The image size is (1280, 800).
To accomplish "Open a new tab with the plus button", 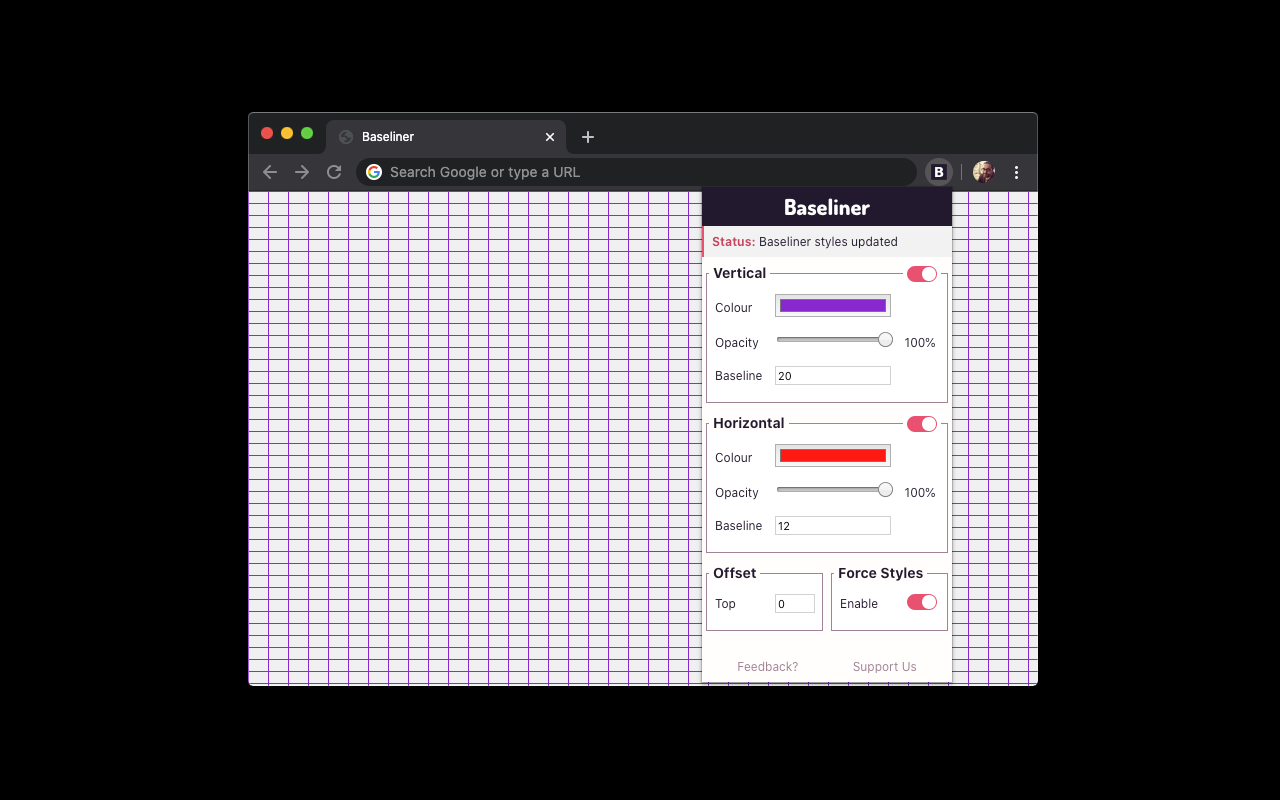I will 588,137.
